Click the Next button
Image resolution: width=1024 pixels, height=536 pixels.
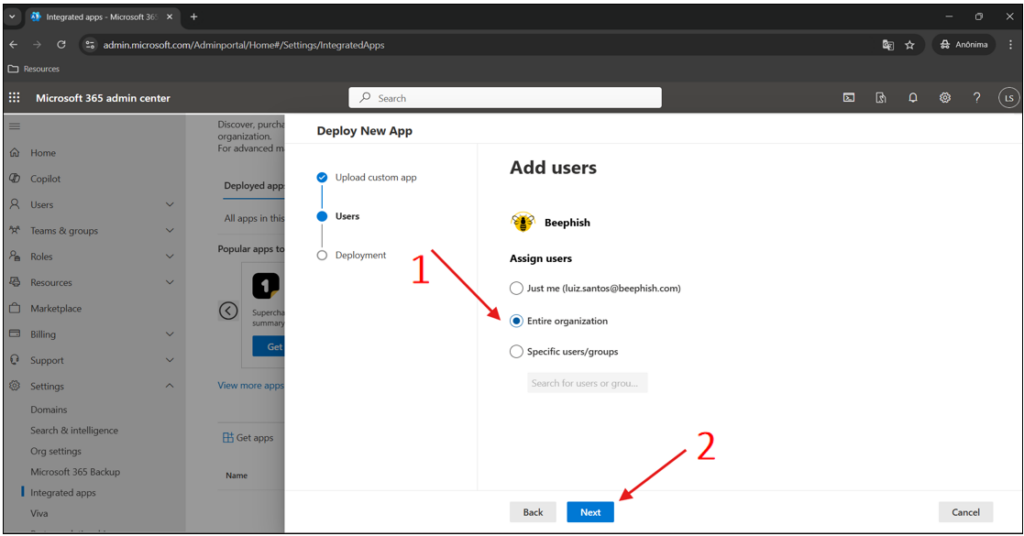pyautogui.click(x=590, y=512)
